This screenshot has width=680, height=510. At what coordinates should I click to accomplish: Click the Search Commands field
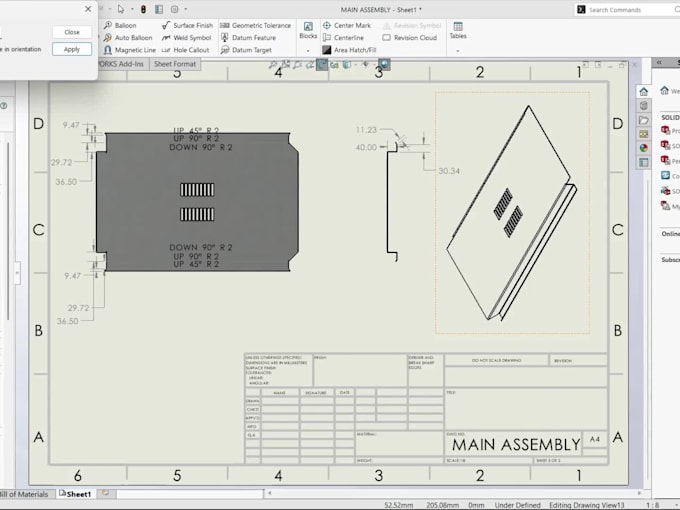[x=628, y=10]
